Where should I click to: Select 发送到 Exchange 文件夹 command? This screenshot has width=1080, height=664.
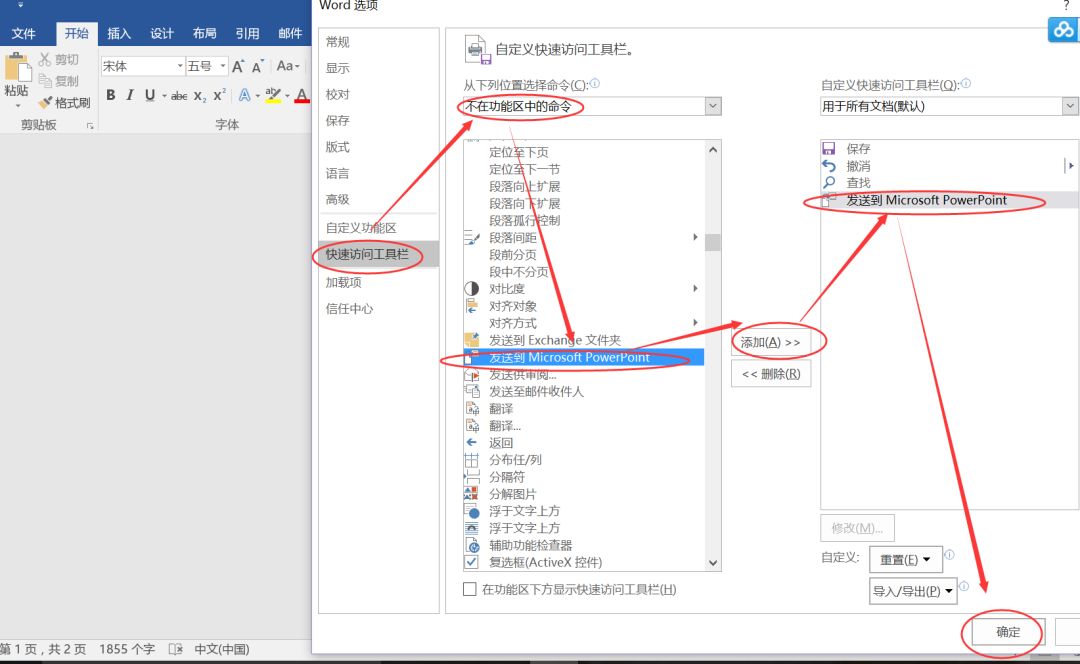[583, 340]
